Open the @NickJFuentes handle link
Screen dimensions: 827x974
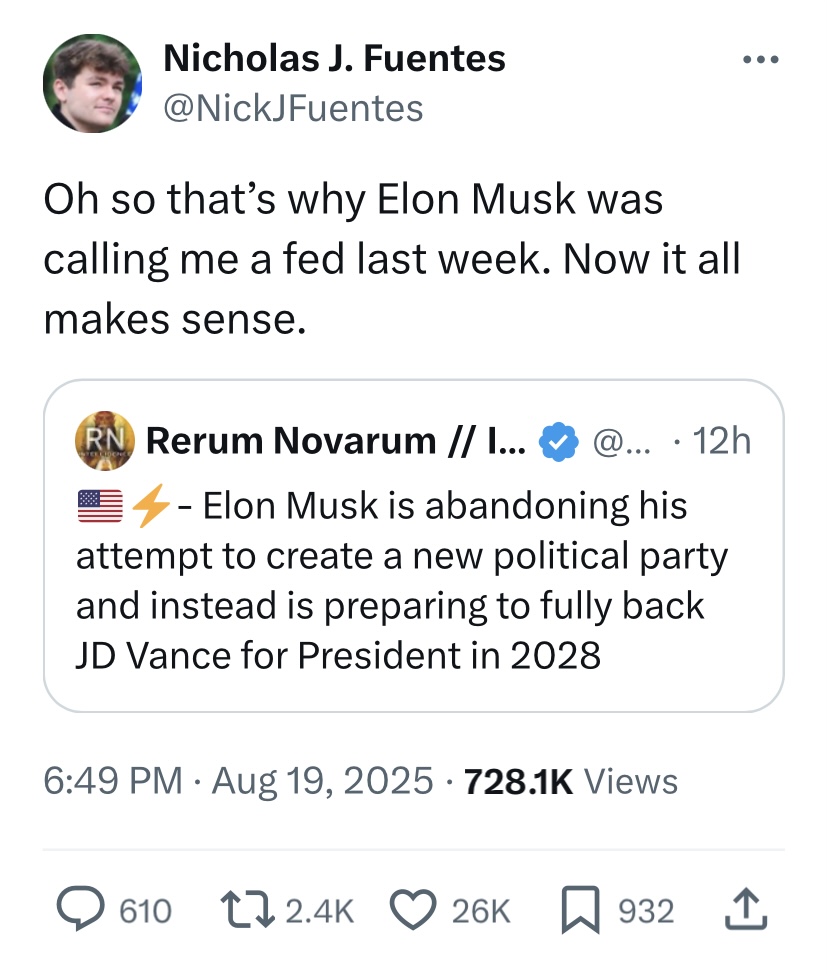[293, 109]
